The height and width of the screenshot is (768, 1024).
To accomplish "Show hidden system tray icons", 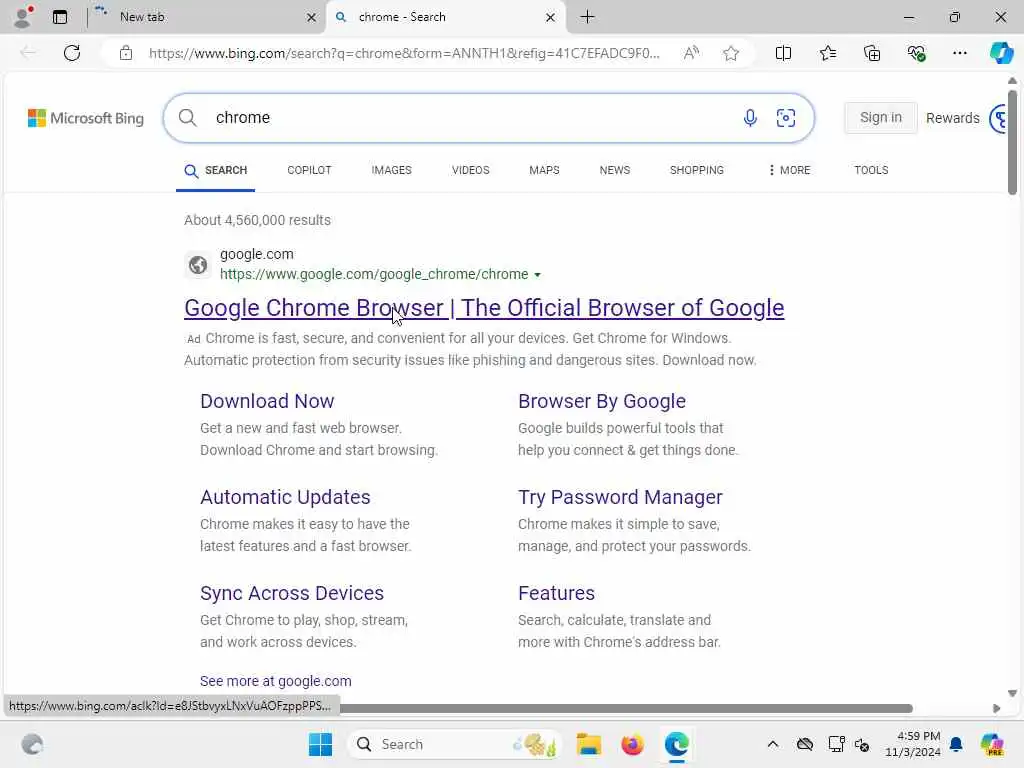I will coord(773,744).
